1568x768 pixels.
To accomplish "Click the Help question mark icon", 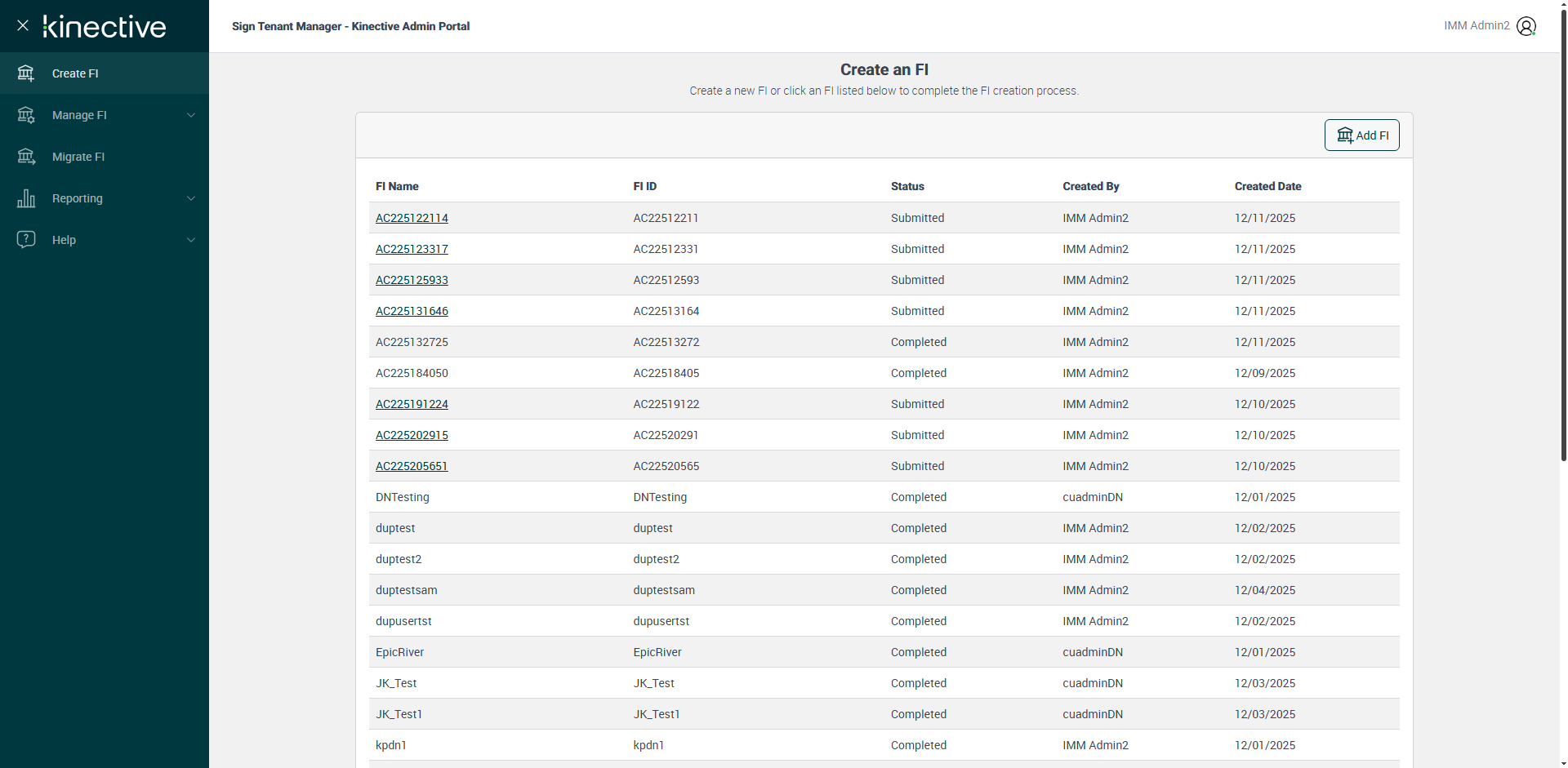I will (26, 239).
